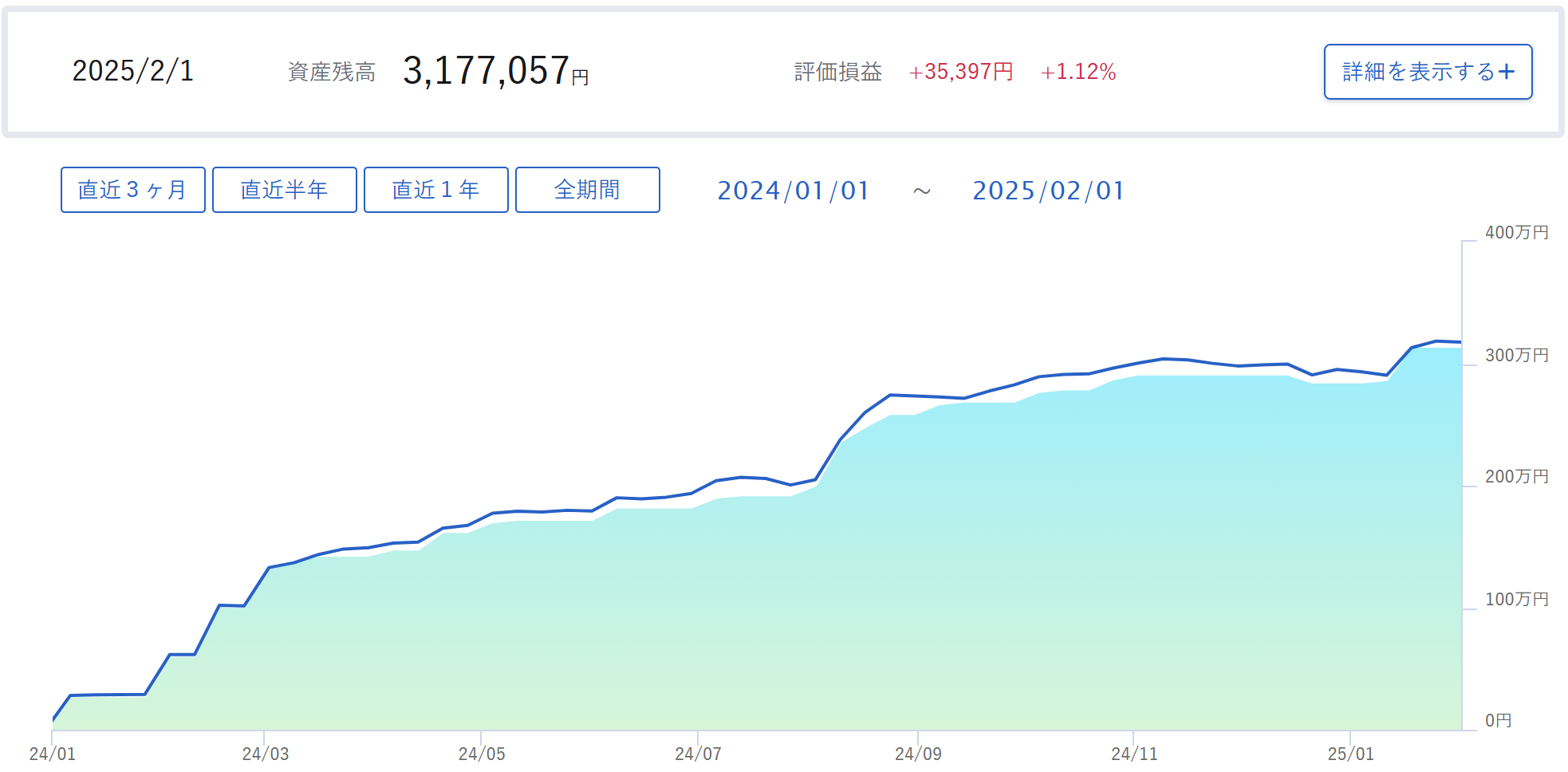This screenshot has width=1568, height=772.
Task: Click the +35,397円 valuation gain
Action: [x=961, y=72]
